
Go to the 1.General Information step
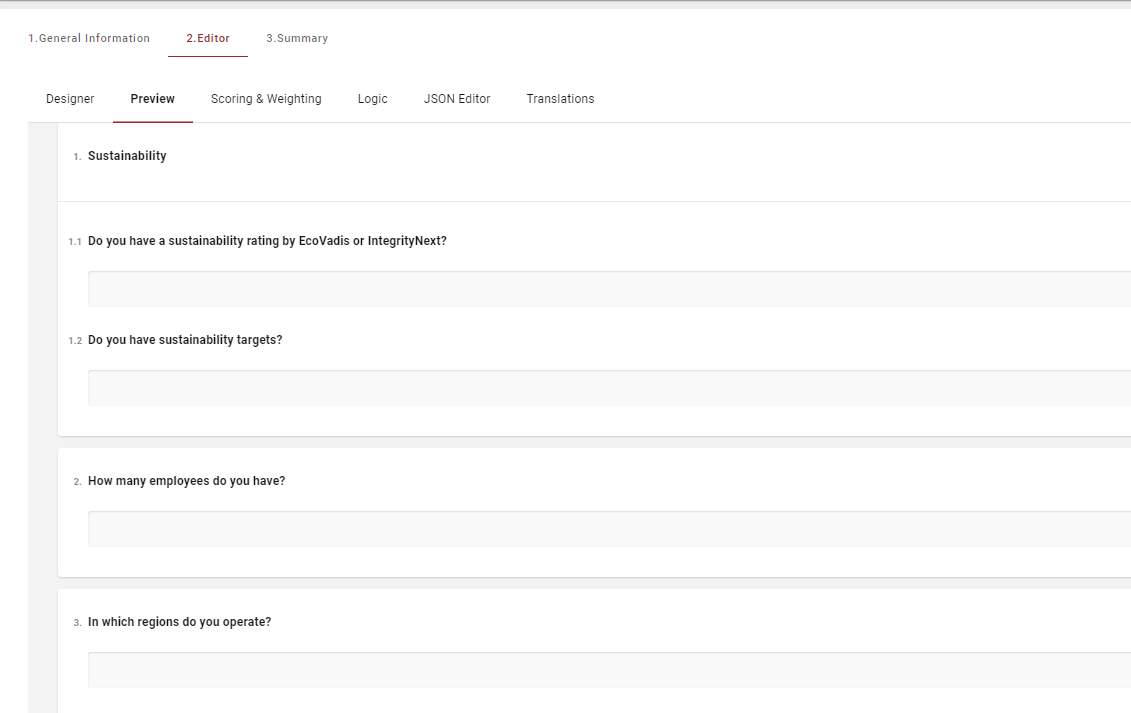pyautogui.click(x=89, y=38)
